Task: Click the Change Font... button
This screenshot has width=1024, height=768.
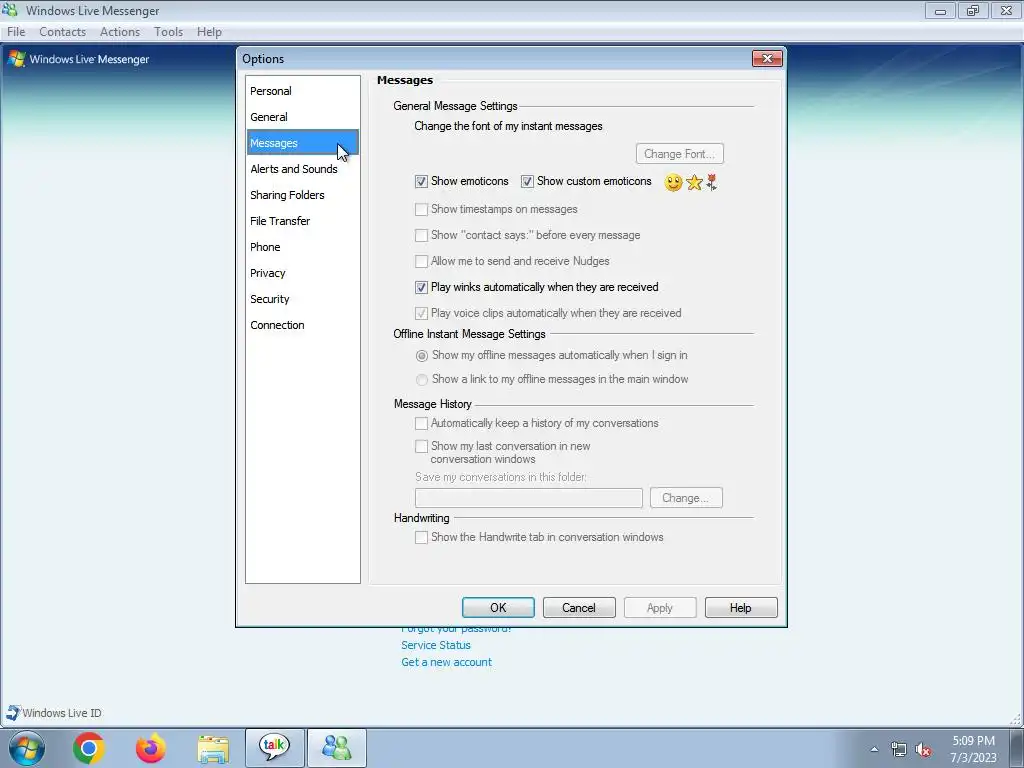Action: 679,154
